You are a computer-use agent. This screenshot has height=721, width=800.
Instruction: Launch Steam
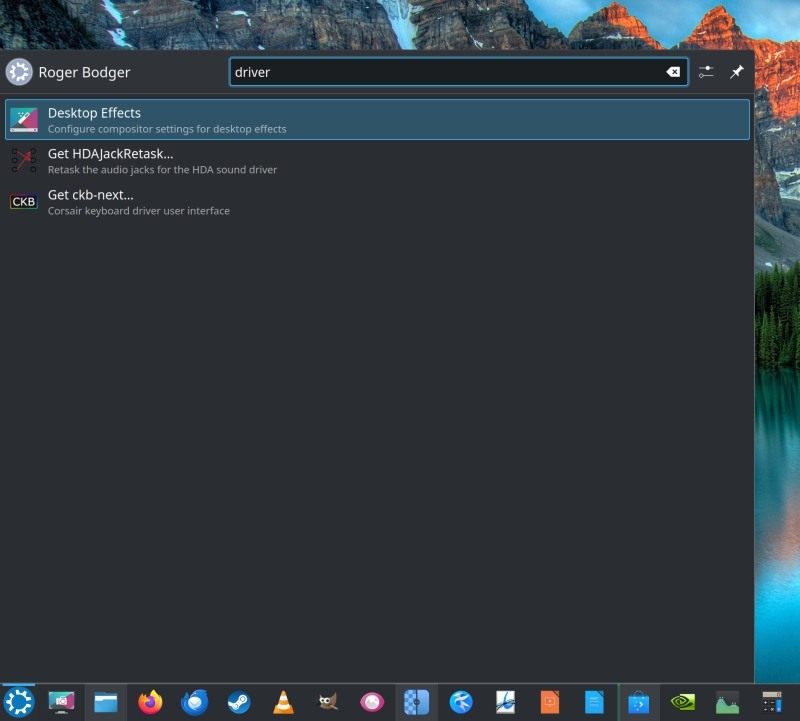point(238,702)
